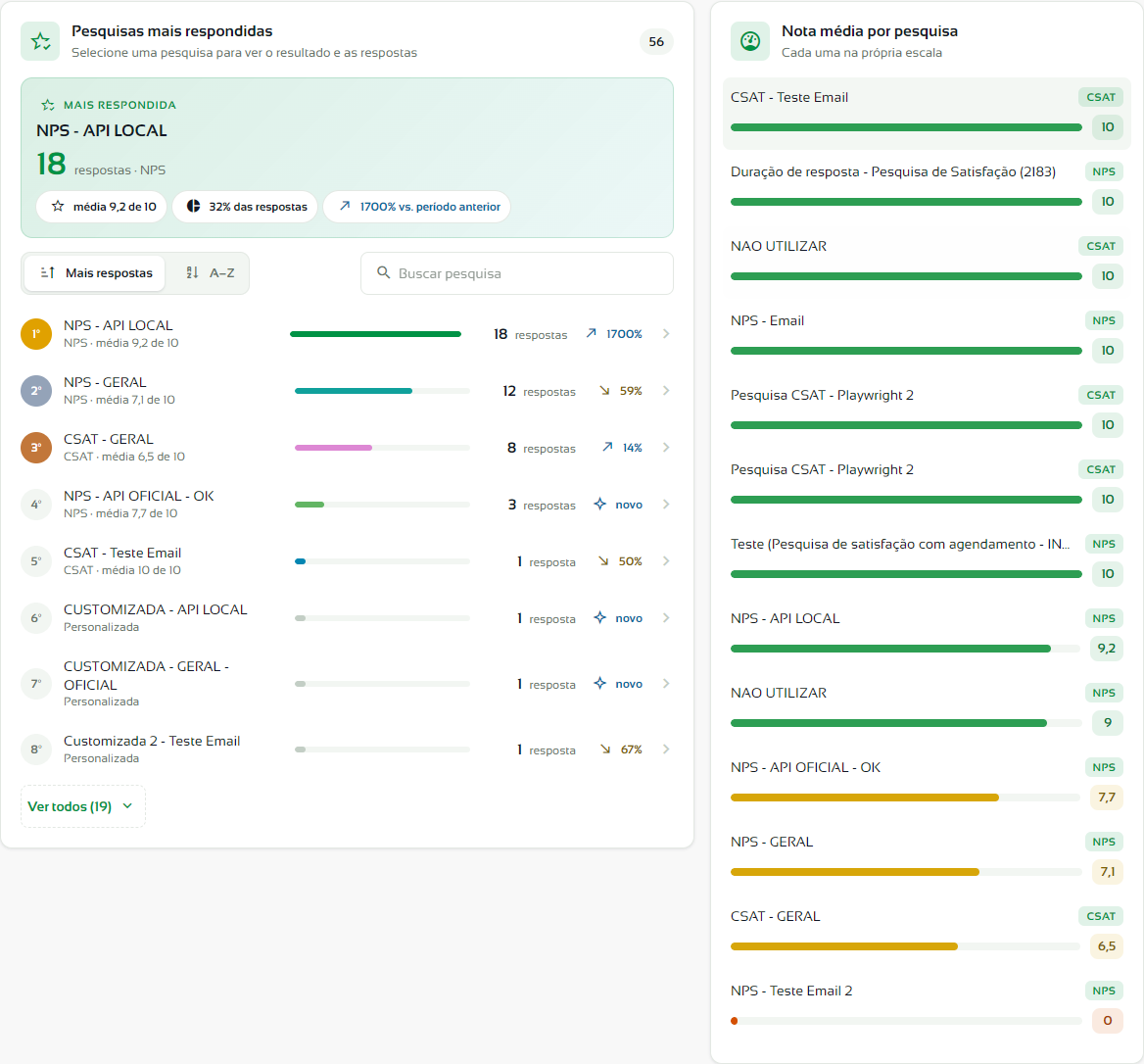Click the 0 score badge for NPS - Teste Email 2
Screen dimensions: 1144x1064
pos(1108,1021)
